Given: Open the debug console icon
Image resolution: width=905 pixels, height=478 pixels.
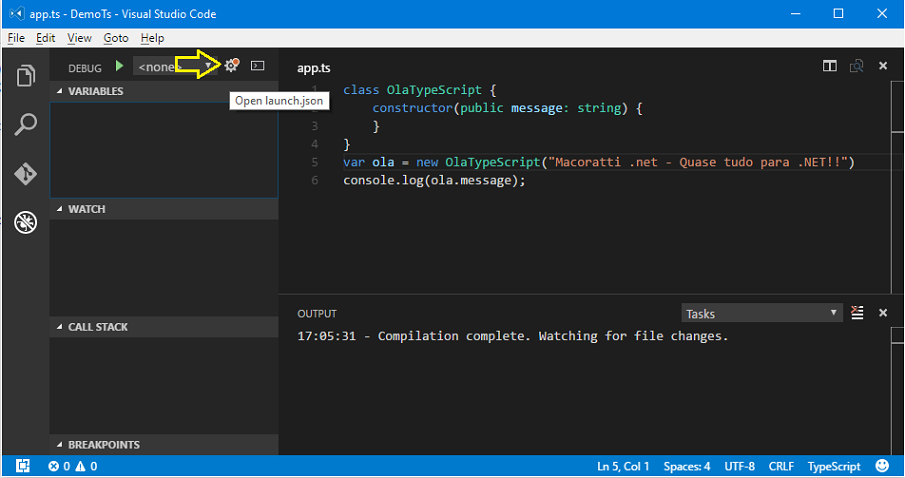Looking at the screenshot, I should coord(257,66).
